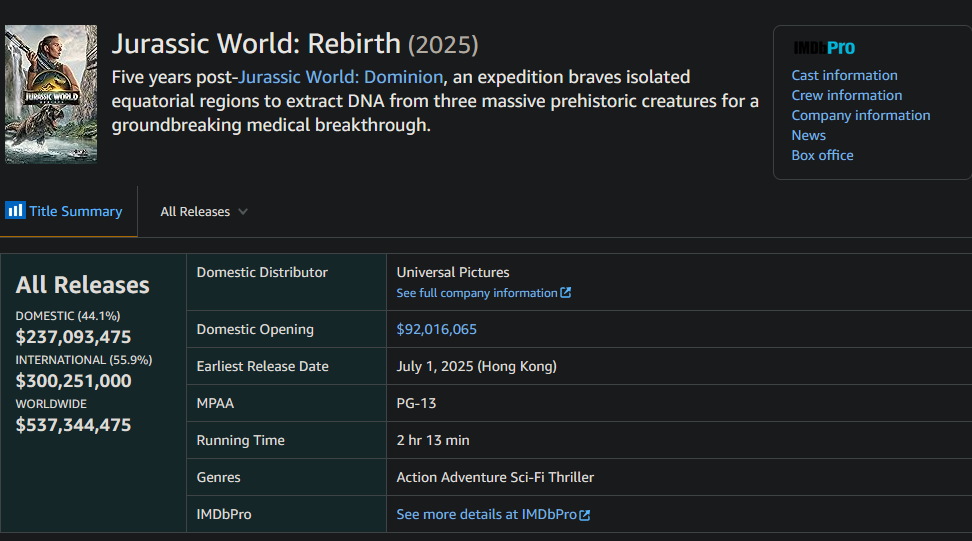Click the Jurassic World: Rebirth poster thumbnail
Viewport: 972px width, 541px height.
click(51, 94)
